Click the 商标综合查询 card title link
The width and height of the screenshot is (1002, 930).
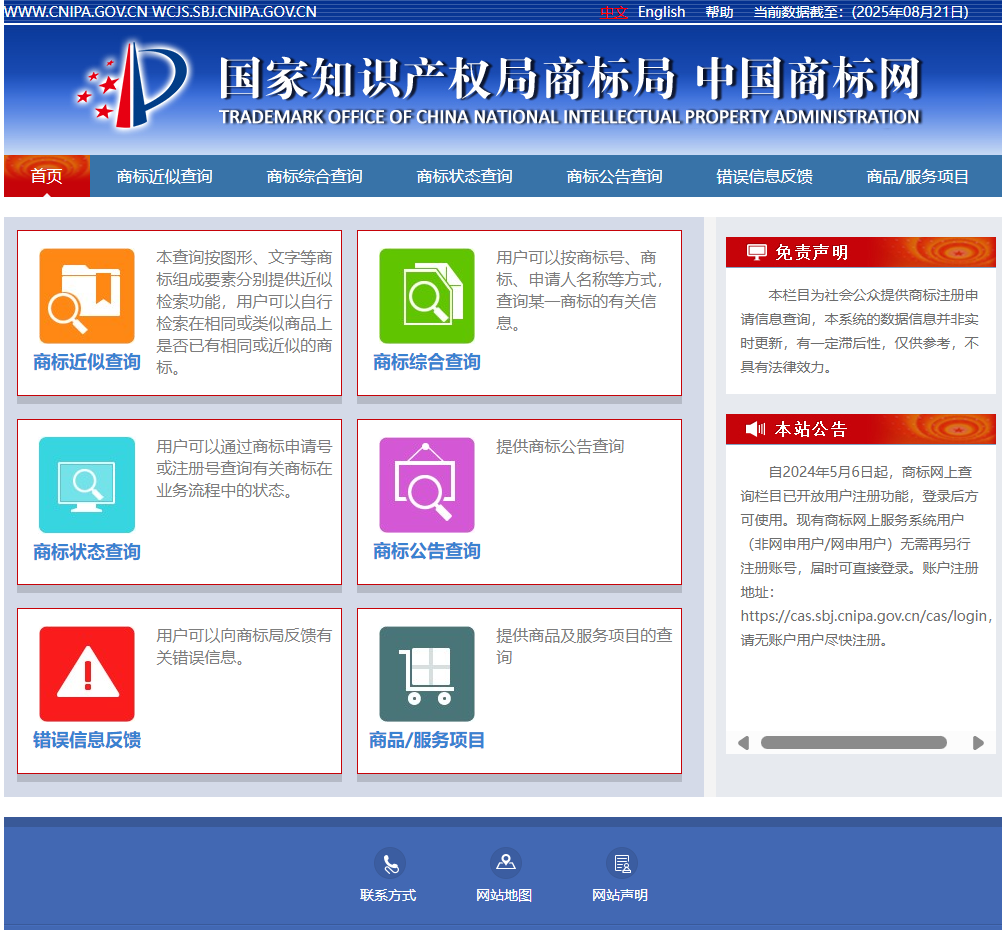(x=427, y=362)
